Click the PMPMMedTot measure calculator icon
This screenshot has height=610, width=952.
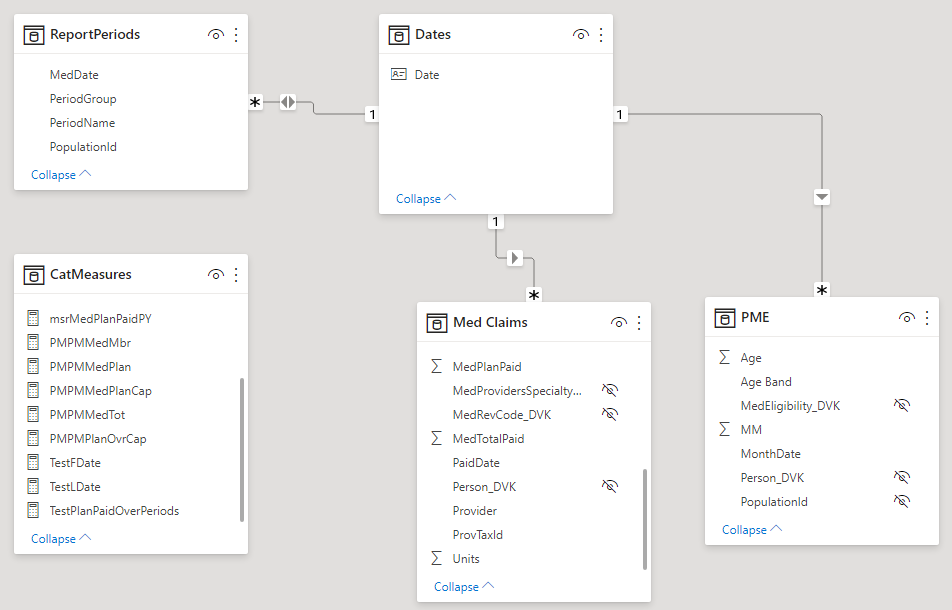tap(33, 414)
